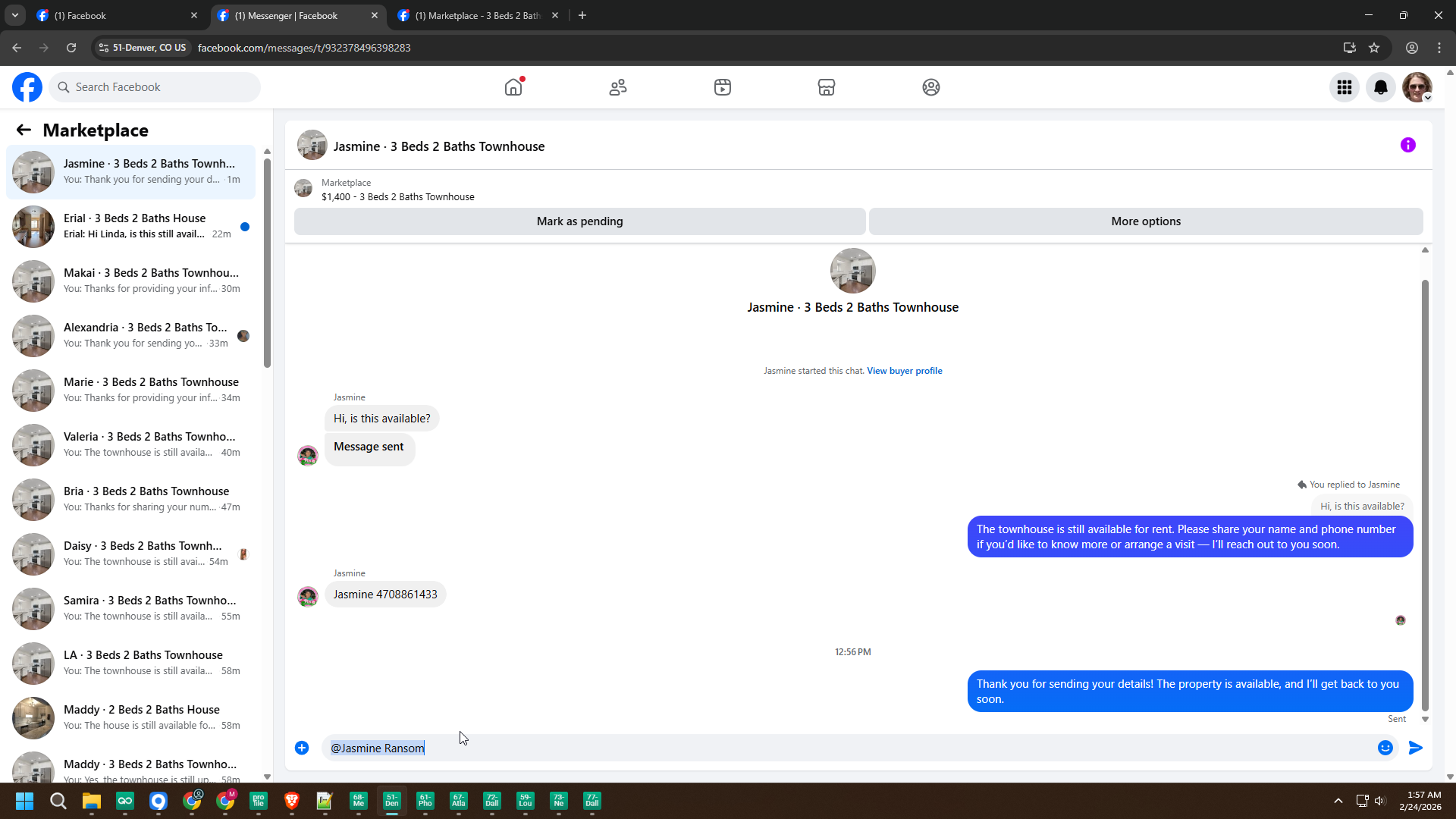Open Facebook Home feed icon
This screenshot has height=819, width=1456.
tap(513, 87)
